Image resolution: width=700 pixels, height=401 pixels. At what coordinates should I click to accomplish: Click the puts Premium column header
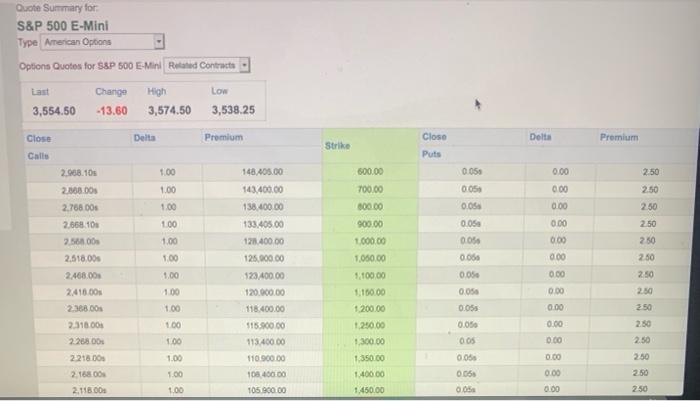pyautogui.click(x=619, y=138)
